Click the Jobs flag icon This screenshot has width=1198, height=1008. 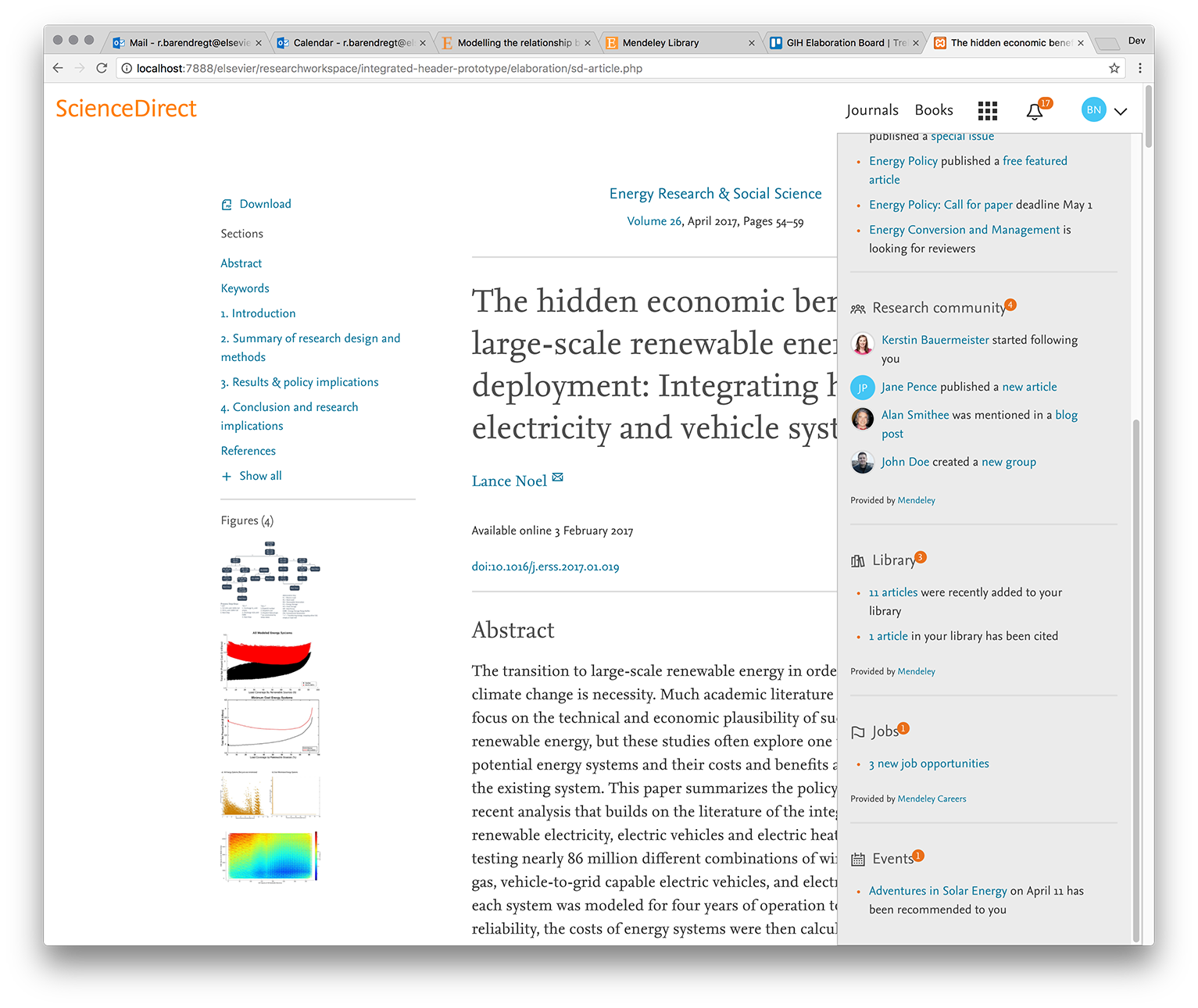[858, 732]
